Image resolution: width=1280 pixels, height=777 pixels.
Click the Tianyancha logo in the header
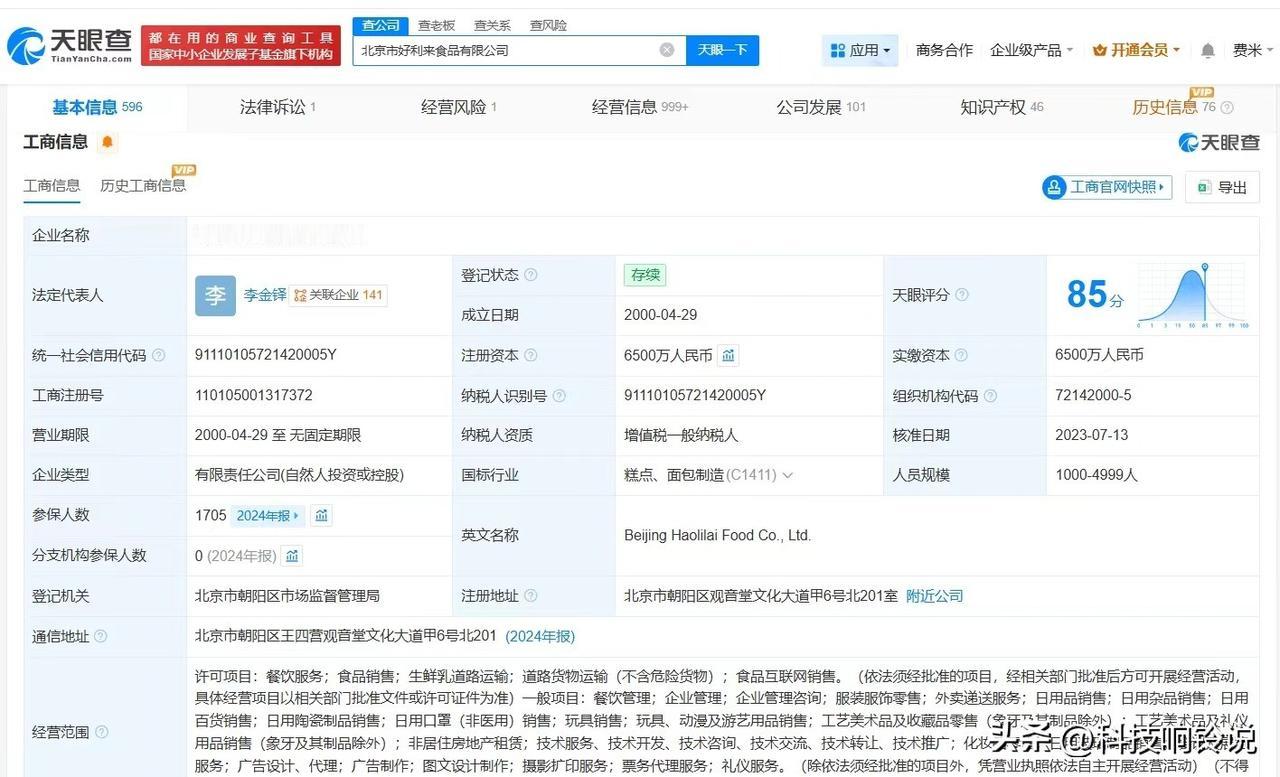70,45
